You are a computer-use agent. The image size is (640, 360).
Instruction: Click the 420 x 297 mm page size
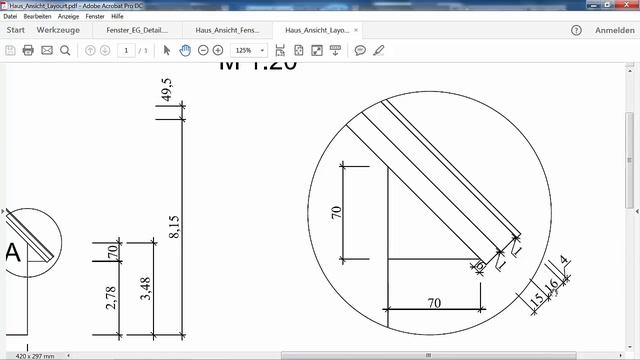click(35, 356)
